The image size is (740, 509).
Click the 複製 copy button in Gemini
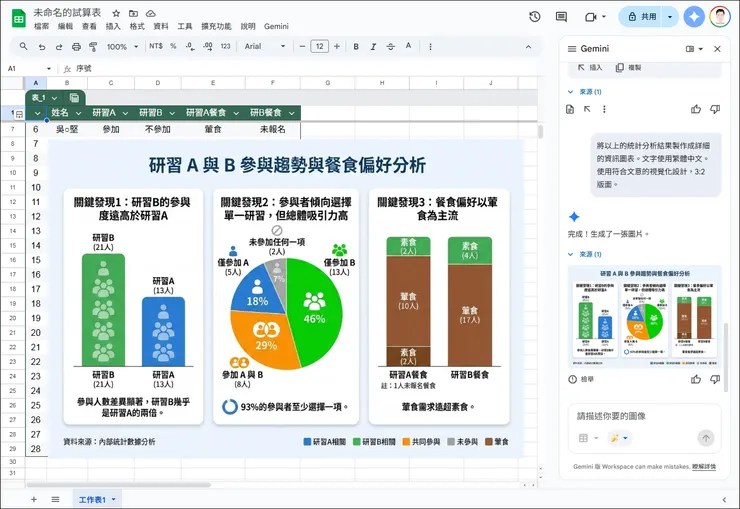tap(629, 67)
